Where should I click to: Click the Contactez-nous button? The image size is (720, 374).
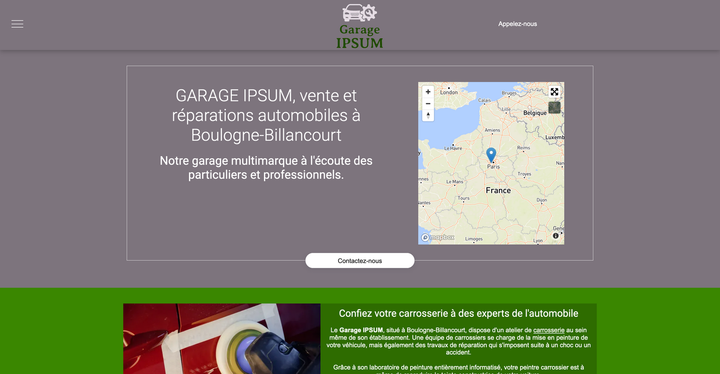360,261
